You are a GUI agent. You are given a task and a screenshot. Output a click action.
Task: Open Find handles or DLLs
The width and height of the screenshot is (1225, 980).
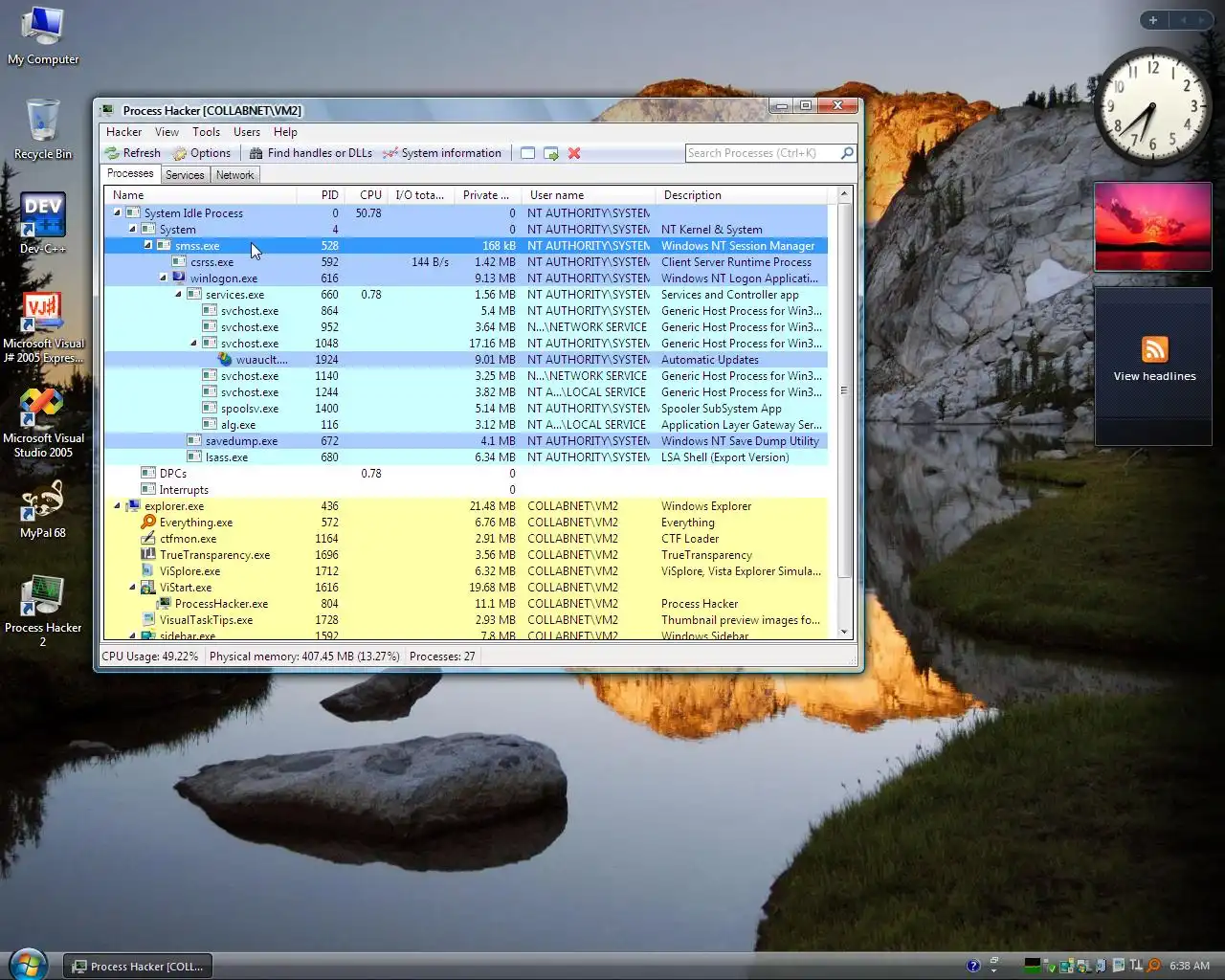coord(311,153)
